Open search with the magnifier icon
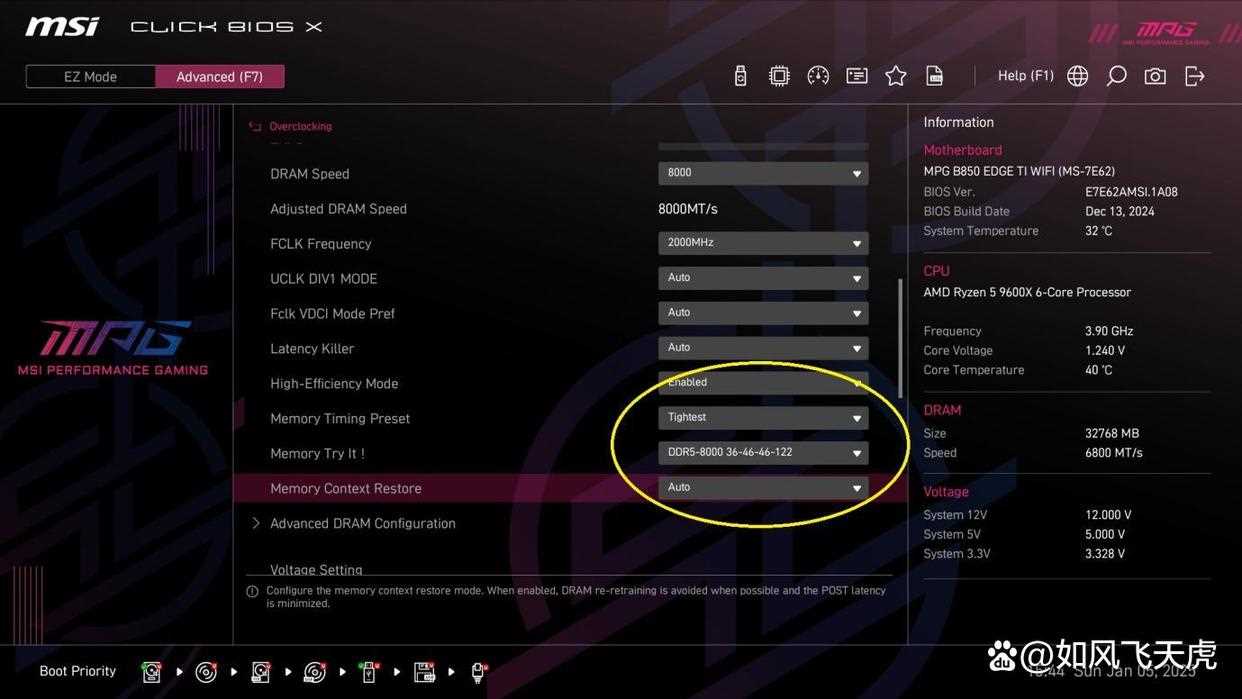This screenshot has width=1242, height=699. (x=1116, y=76)
